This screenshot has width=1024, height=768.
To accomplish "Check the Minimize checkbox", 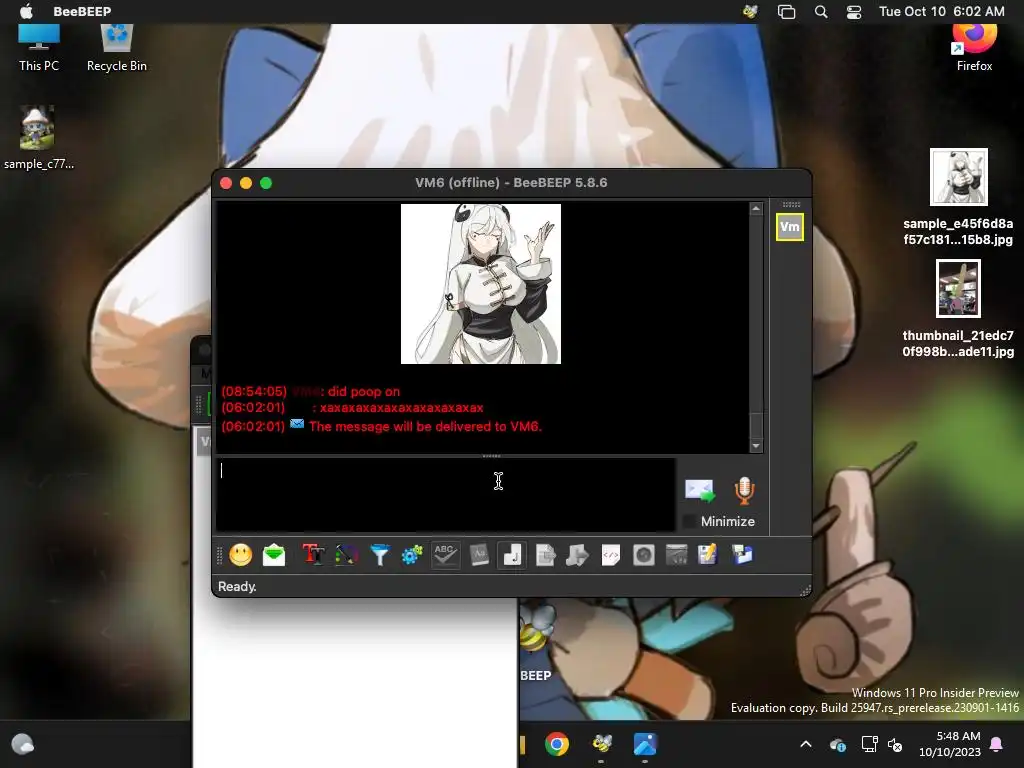I will [x=689, y=522].
